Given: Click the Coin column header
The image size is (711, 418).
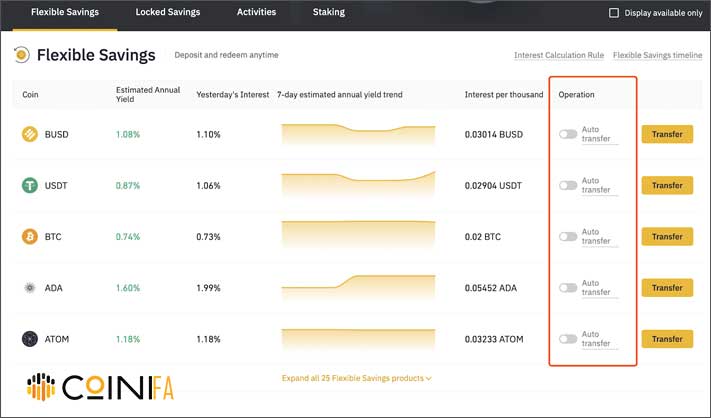Looking at the screenshot, I should [x=30, y=95].
